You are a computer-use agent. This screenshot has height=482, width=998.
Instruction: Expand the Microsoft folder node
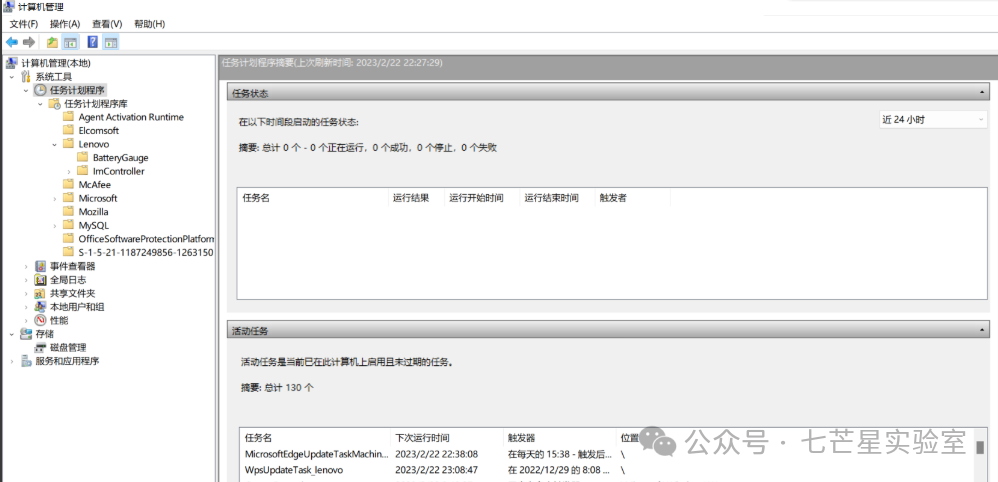click(x=55, y=199)
